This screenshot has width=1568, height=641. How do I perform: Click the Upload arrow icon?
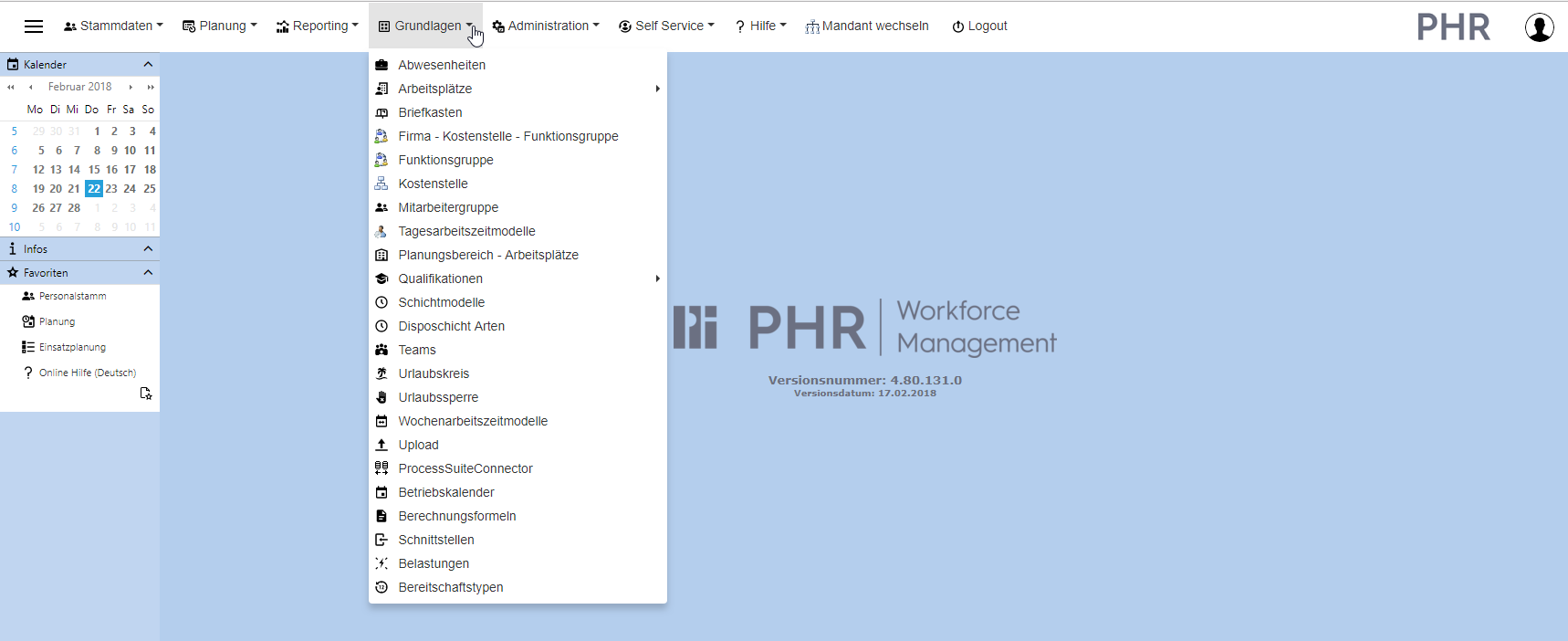382,445
